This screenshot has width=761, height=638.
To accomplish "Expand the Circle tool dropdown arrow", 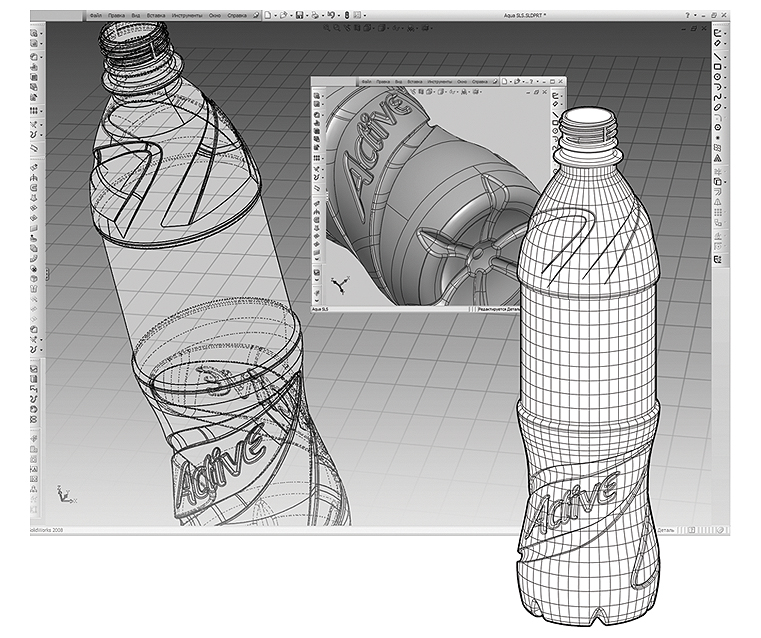I will point(725,77).
